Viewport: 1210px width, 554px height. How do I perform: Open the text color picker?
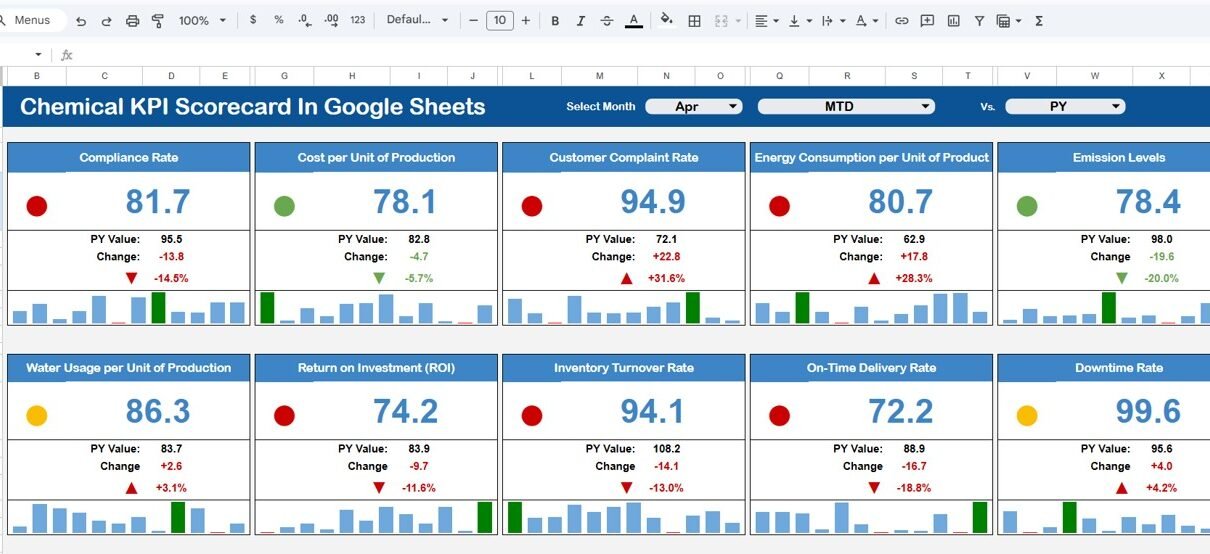[633, 21]
